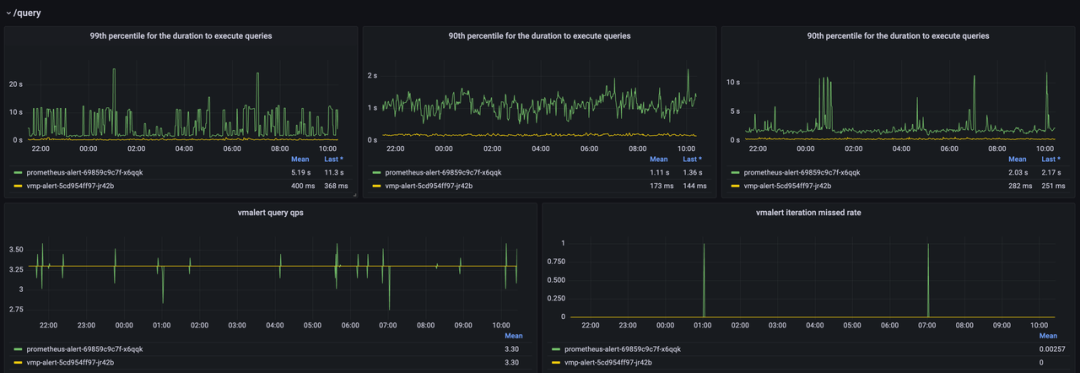Image resolution: width=1080 pixels, height=373 pixels.
Task: Open the vmalert query qps panel title menu
Action: (x=270, y=213)
